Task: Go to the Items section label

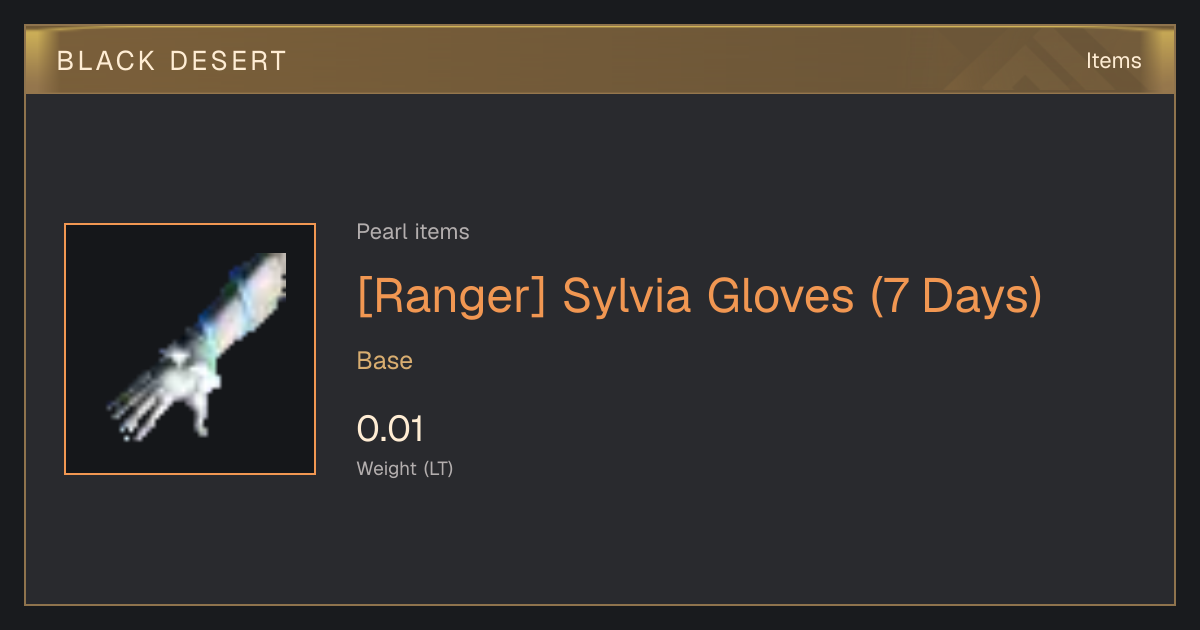Action: point(1113,61)
